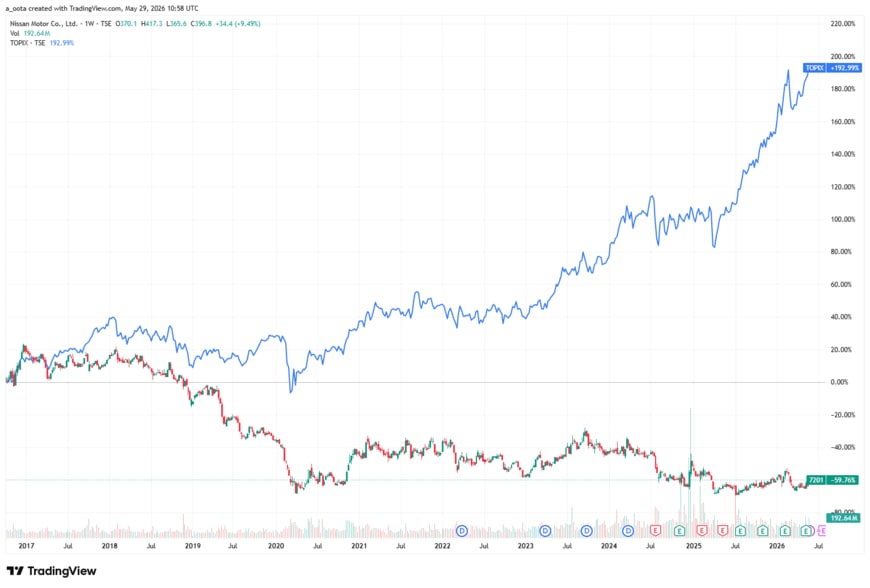Click the green E marker just after 2026 label
This screenshot has width=870, height=588.
[785, 531]
